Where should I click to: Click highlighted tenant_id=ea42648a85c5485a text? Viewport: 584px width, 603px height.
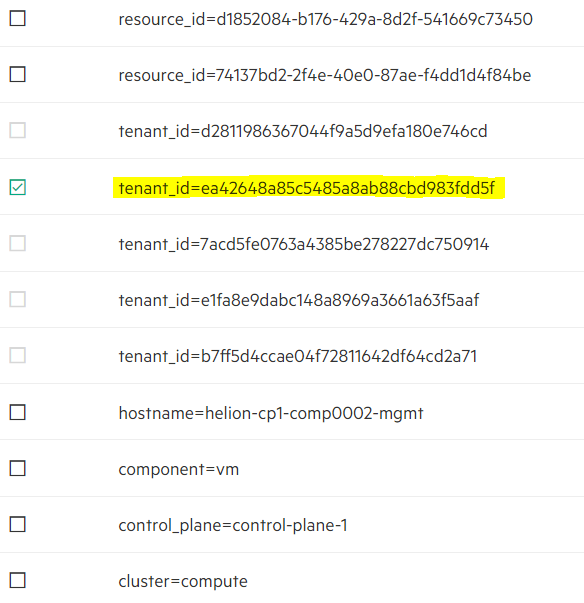pos(307,188)
